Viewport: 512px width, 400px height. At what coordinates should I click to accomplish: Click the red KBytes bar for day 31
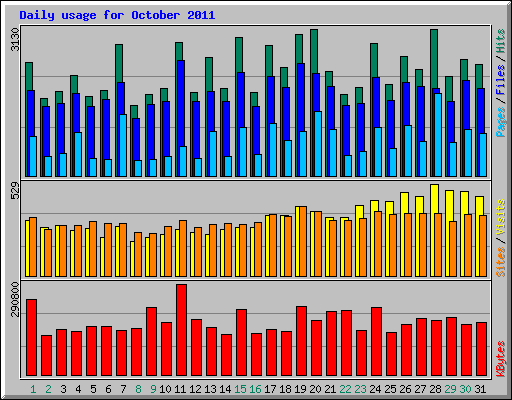[482, 349]
